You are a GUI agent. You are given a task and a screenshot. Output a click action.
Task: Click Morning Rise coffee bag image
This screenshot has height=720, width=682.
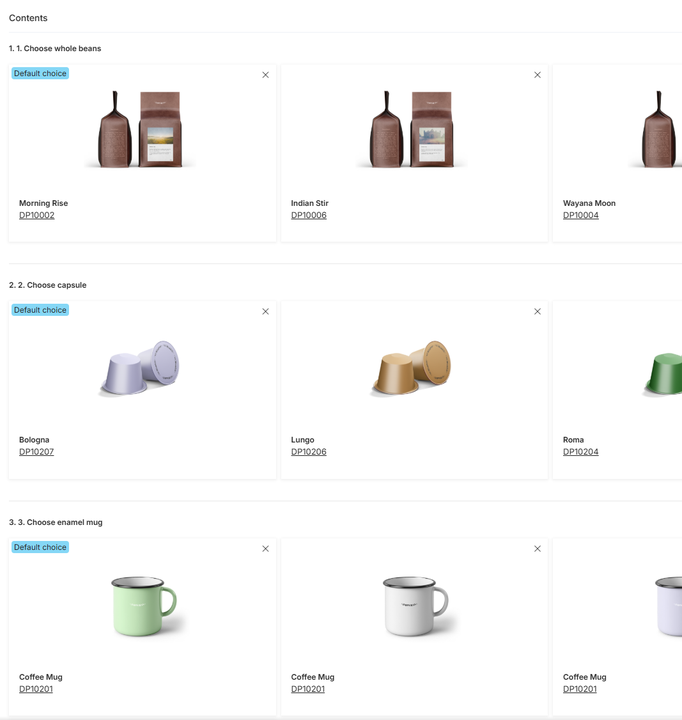pos(140,129)
